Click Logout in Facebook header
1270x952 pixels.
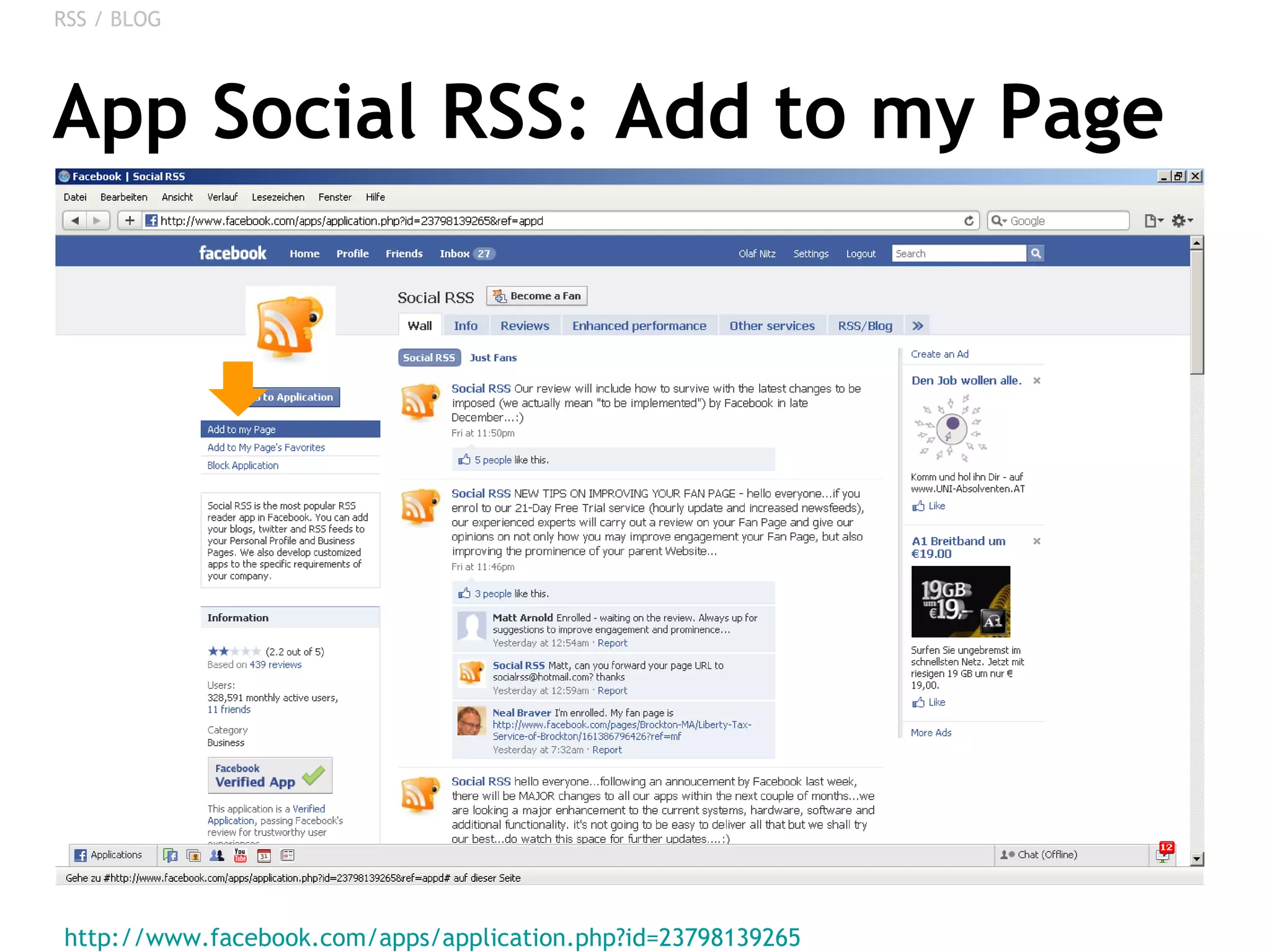(861, 253)
